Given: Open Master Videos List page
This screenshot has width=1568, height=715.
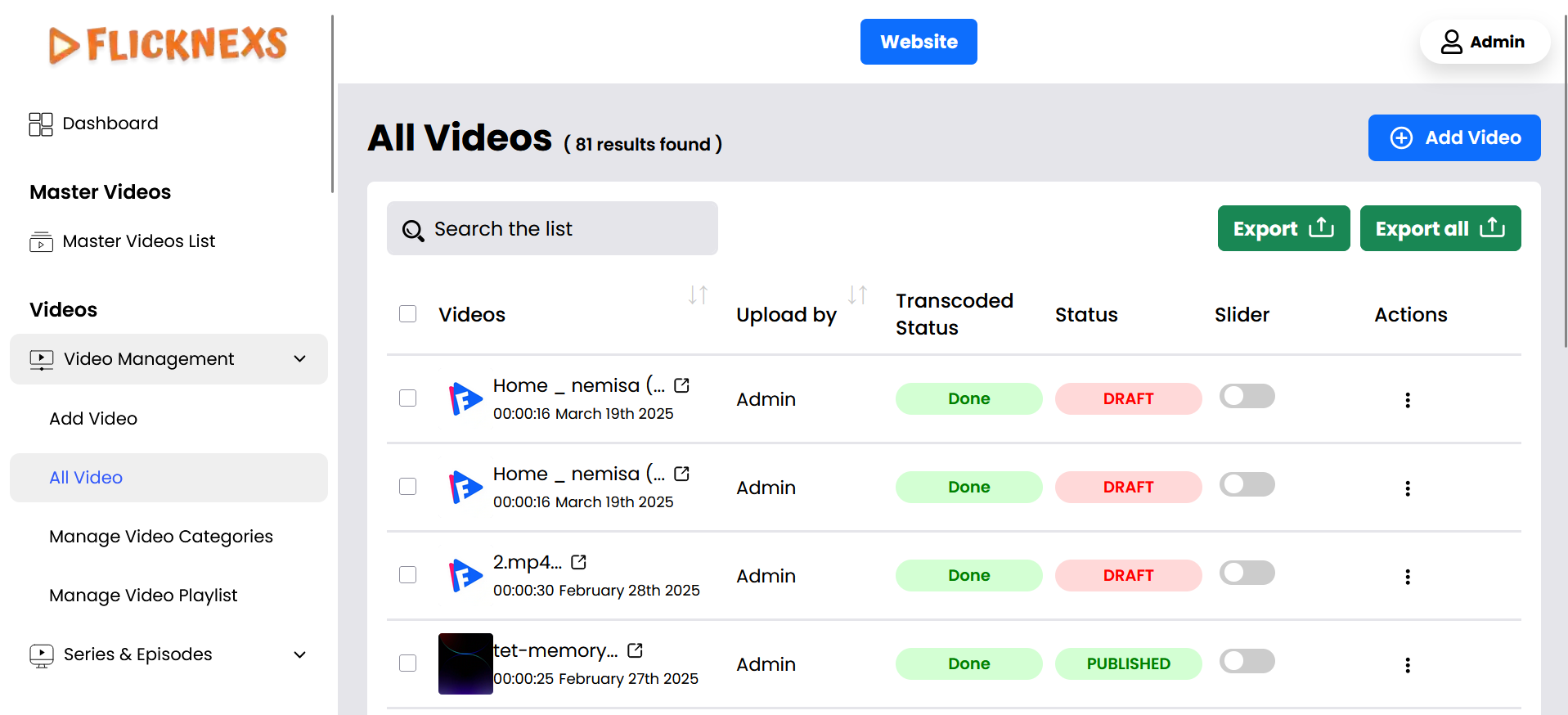Looking at the screenshot, I should [x=138, y=241].
